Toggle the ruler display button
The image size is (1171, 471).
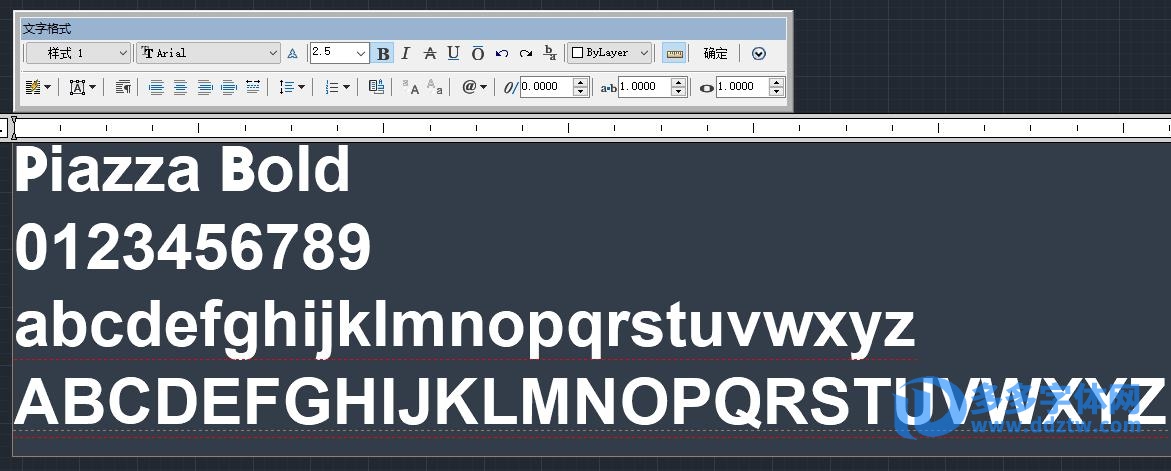(x=674, y=54)
